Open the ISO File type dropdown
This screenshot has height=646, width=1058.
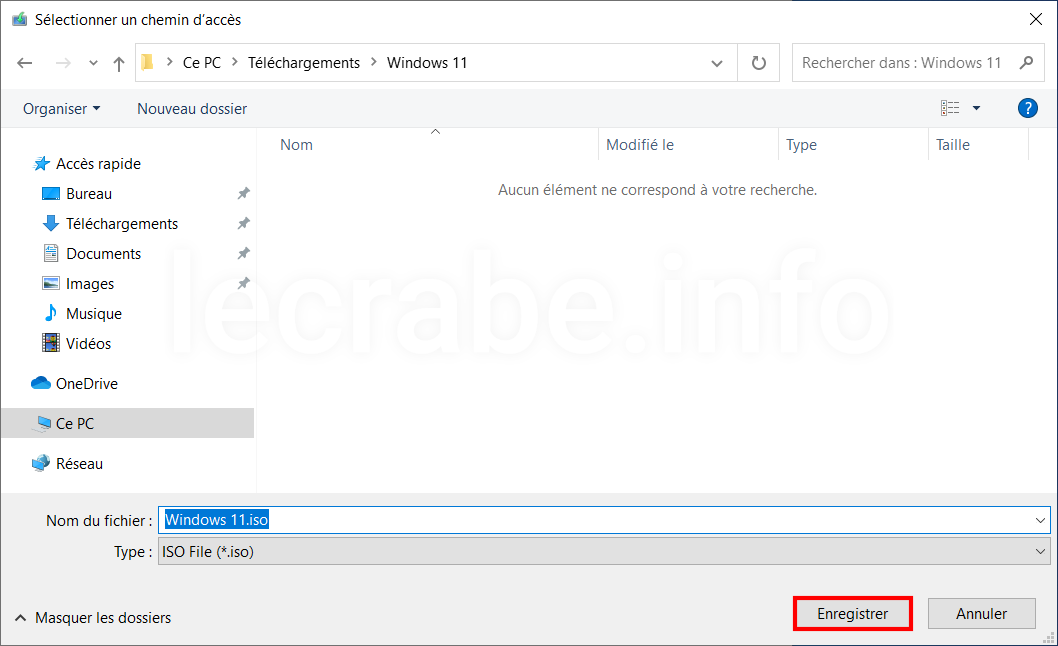tap(604, 551)
